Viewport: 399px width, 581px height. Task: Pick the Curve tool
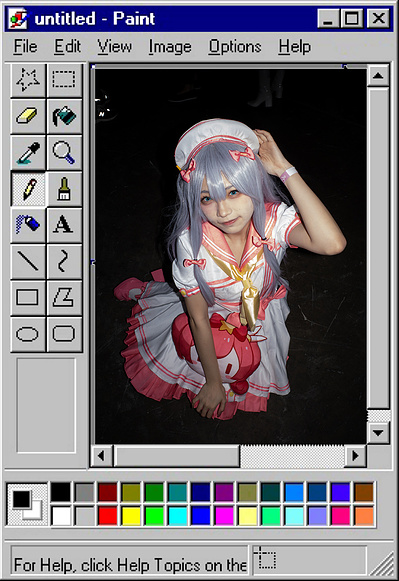click(64, 261)
